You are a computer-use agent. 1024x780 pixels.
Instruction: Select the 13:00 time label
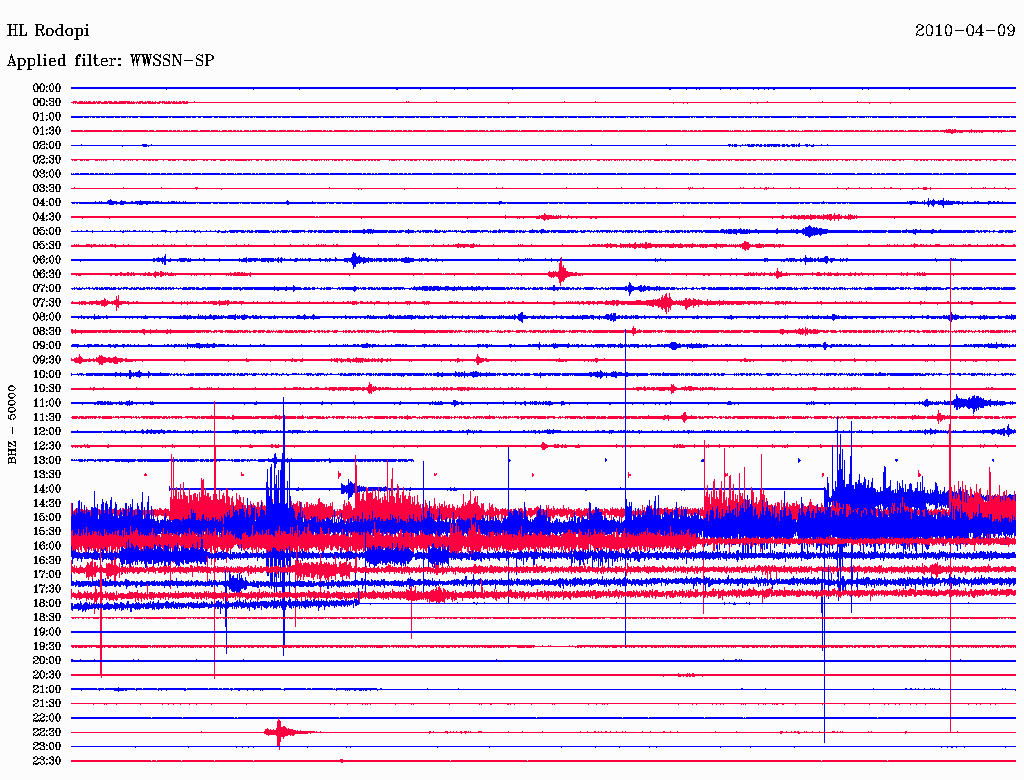coord(47,461)
